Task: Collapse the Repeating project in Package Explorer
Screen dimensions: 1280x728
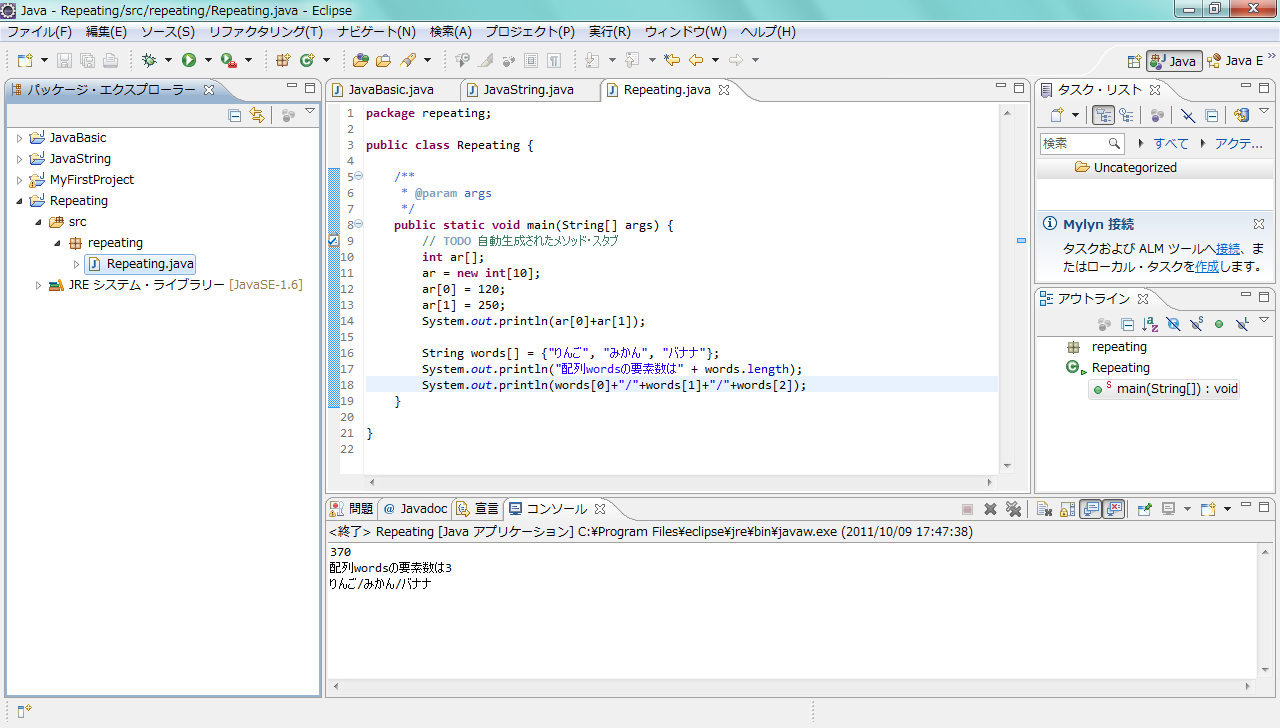Action: pyautogui.click(x=19, y=201)
